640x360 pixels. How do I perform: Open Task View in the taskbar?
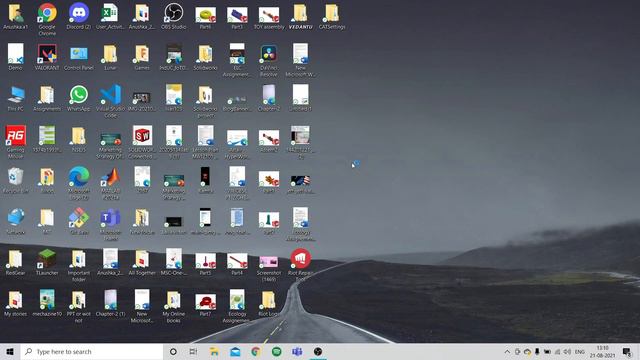193,351
